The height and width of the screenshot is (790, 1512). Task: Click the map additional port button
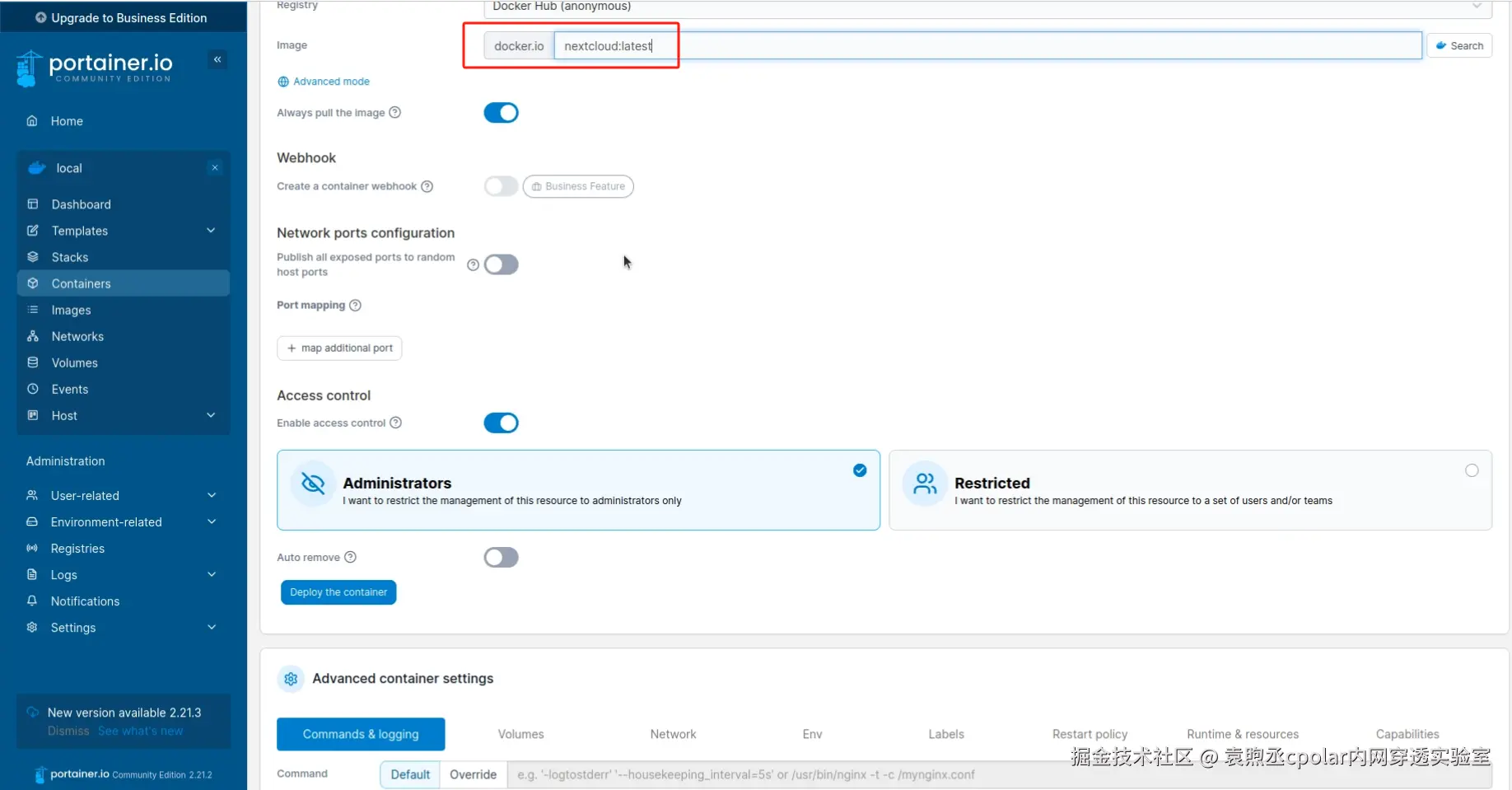pyautogui.click(x=339, y=348)
